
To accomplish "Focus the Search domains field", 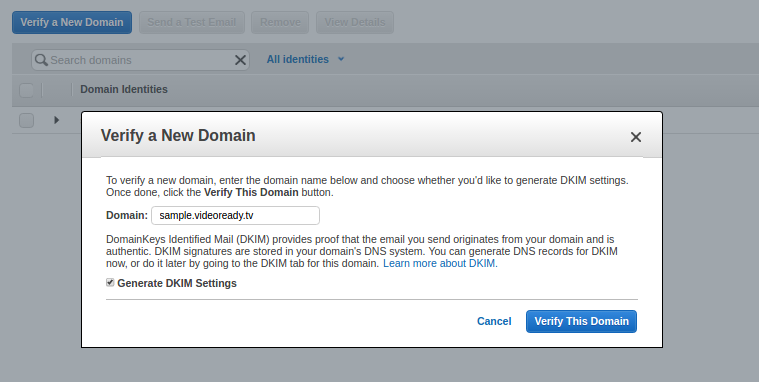I will (x=140, y=60).
